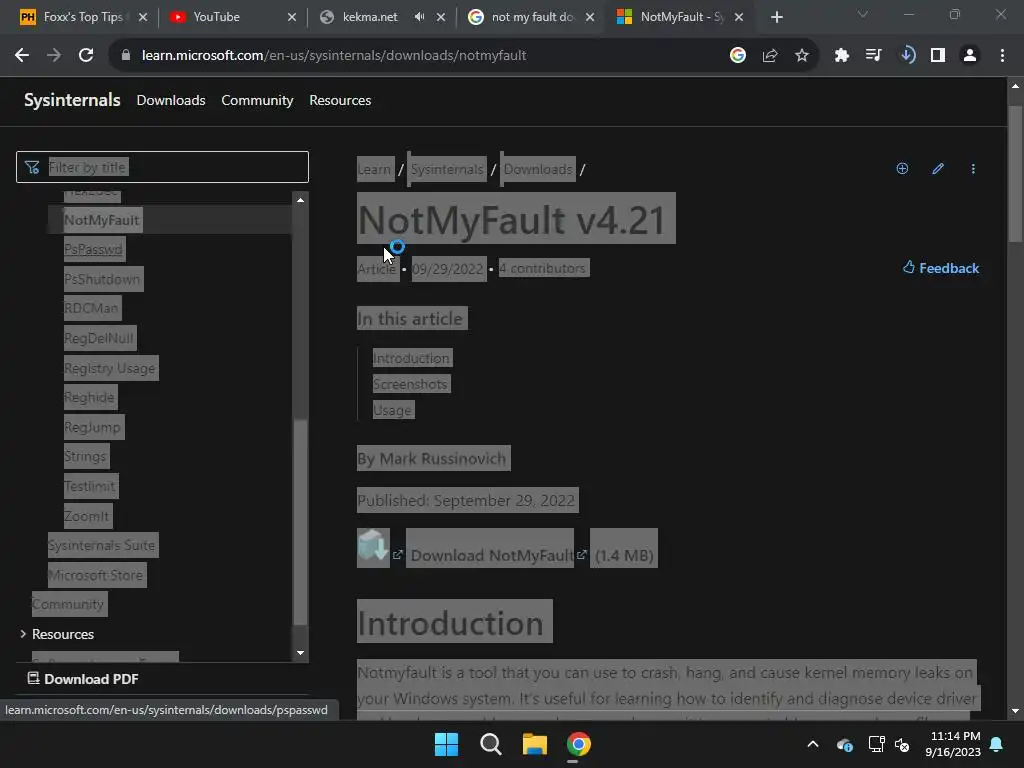Click the address bar URL
Viewport: 1024px width, 768px height.
(334, 56)
